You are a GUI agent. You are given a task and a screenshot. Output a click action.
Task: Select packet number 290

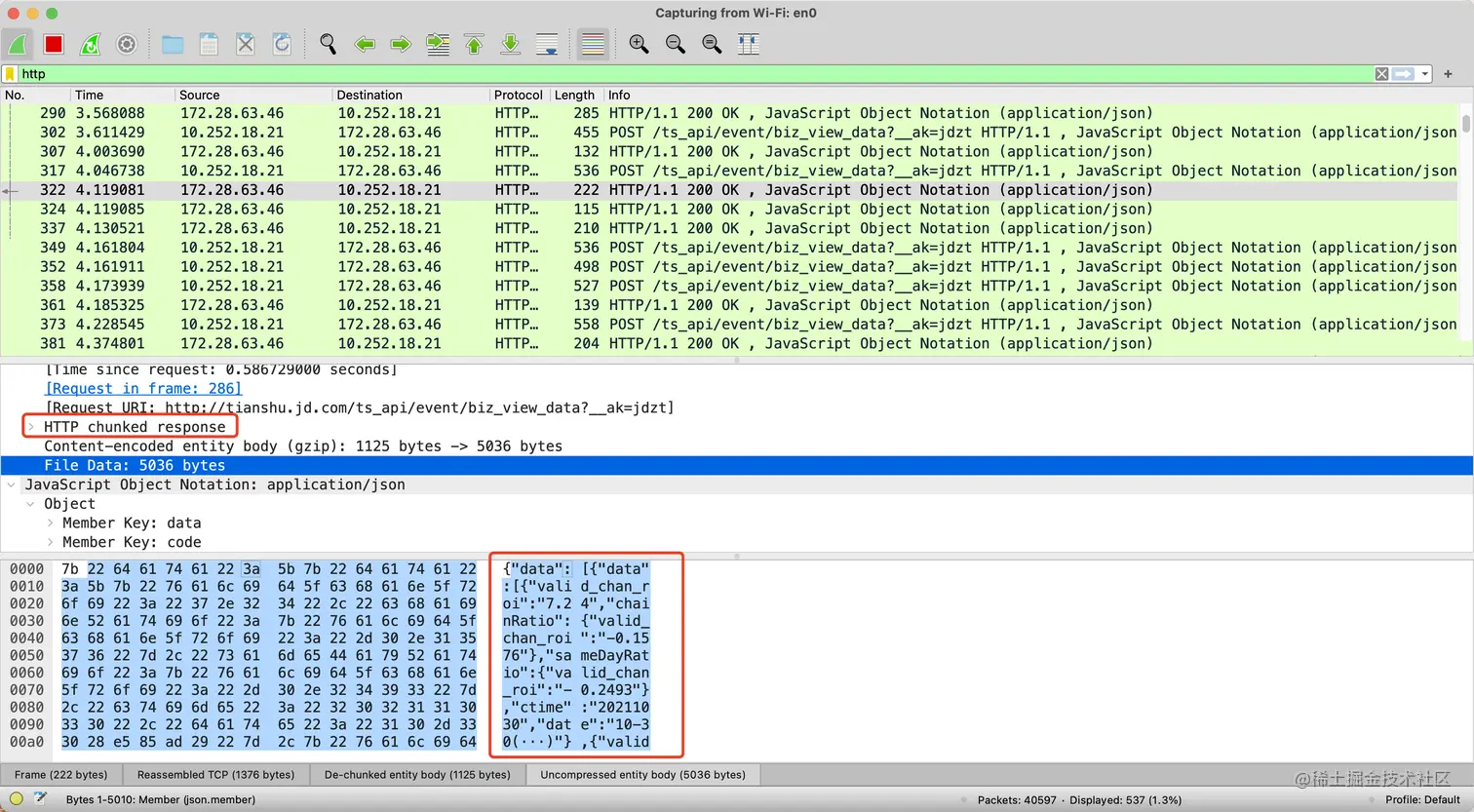tap(731, 113)
